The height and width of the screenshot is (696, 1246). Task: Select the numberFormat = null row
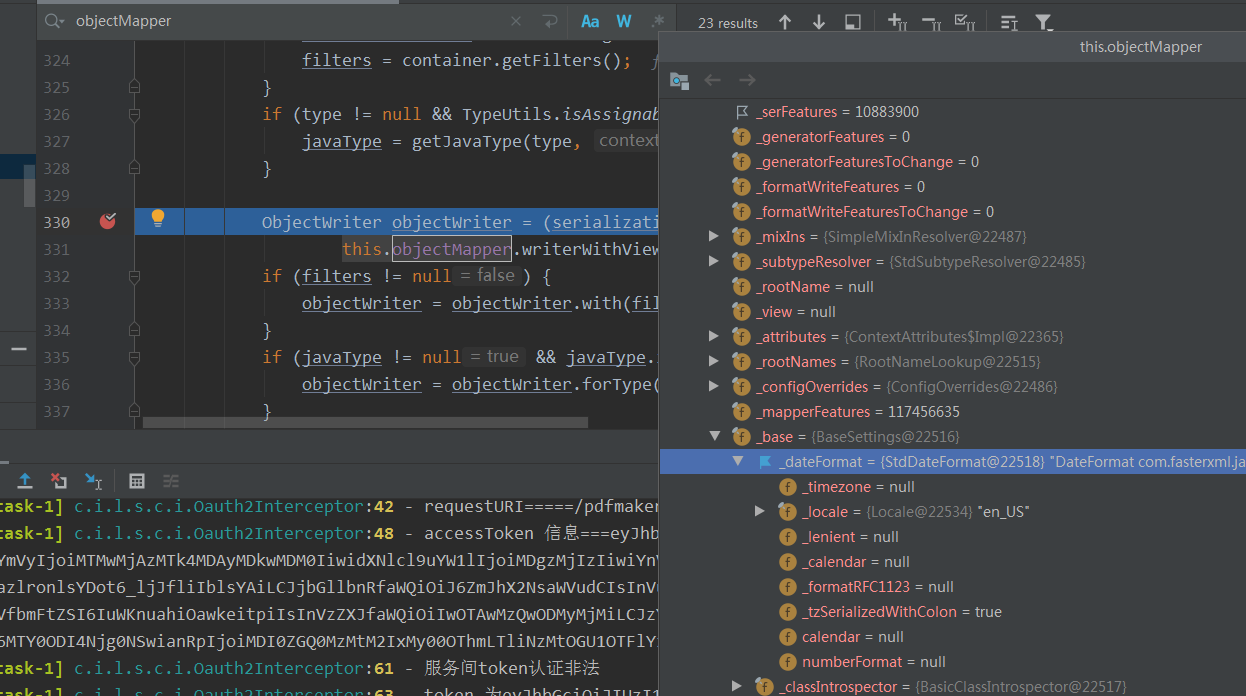click(953, 662)
